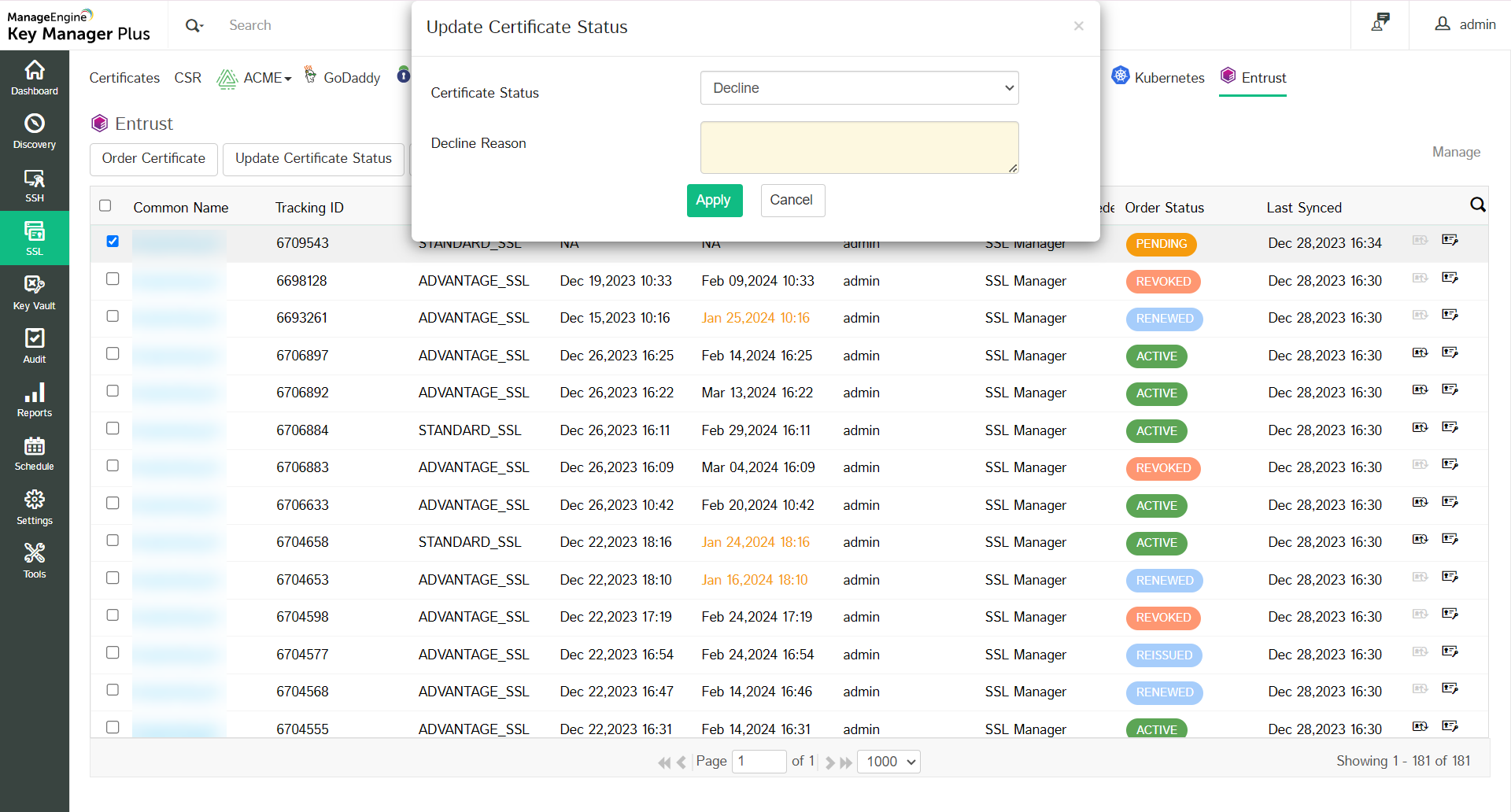Tick the checkbox for tracking ID 6706897

[113, 353]
